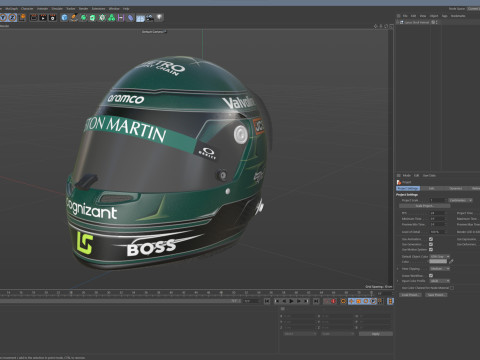This screenshot has height=360, width=480.
Task: Expand the Input Color Profile arrow
Action: coord(398,281)
